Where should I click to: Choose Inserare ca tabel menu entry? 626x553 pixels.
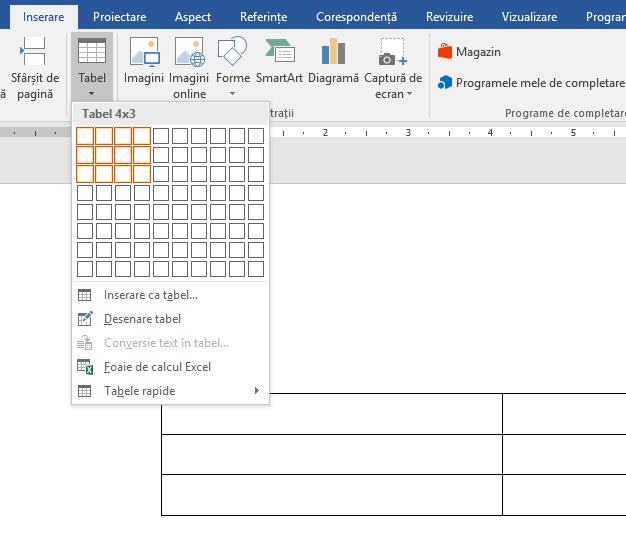(150, 295)
